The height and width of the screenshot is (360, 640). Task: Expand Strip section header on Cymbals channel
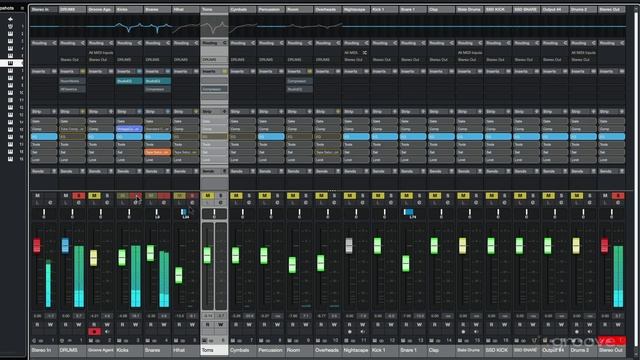[x=243, y=111]
